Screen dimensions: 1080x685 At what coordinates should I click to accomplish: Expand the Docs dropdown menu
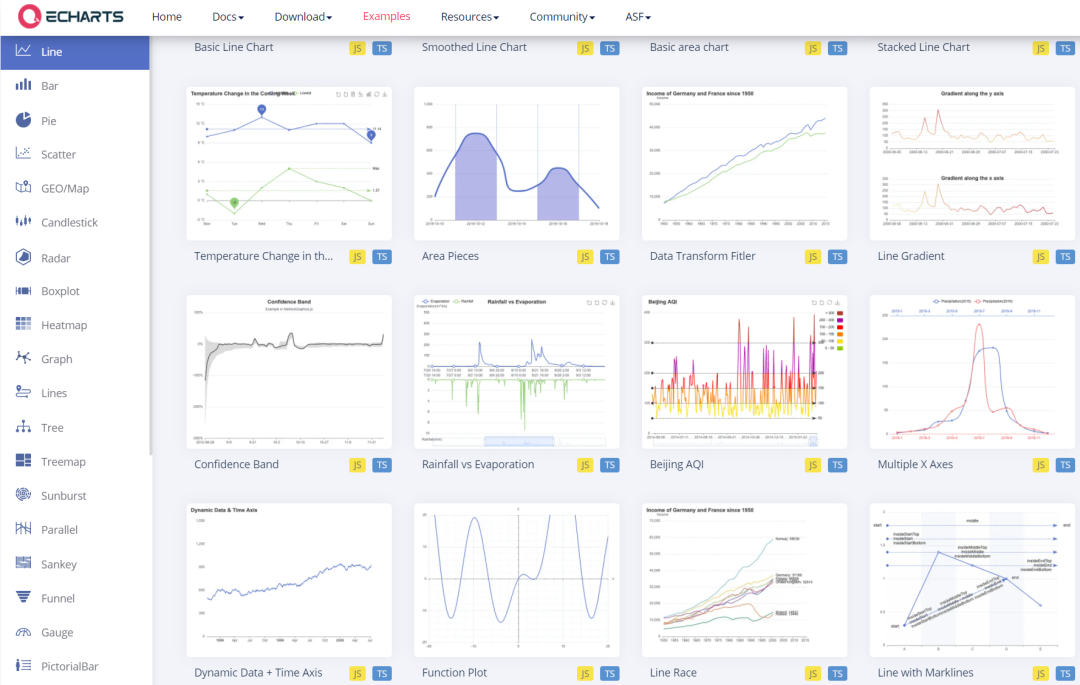[x=228, y=17]
